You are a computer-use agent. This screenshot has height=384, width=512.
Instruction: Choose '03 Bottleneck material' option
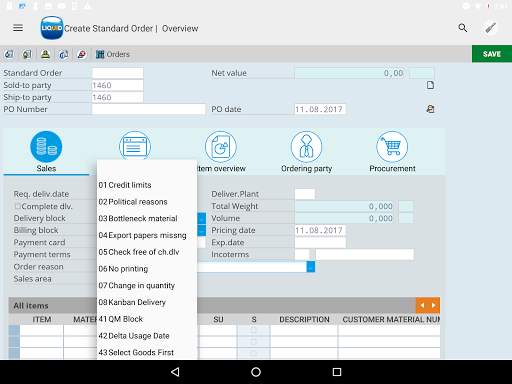[x=147, y=218]
